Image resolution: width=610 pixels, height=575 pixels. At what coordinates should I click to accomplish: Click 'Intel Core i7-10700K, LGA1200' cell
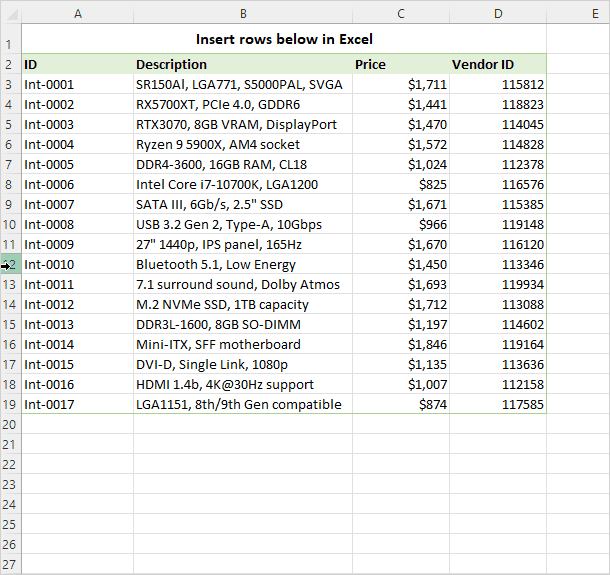coord(243,184)
